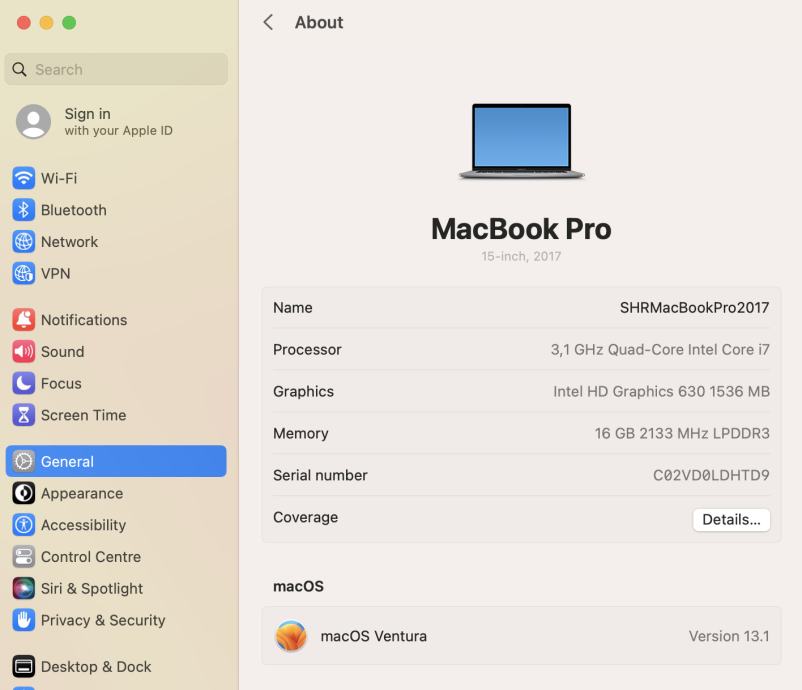Click memory value 16 GB 2133 MHz LPDDR3
This screenshot has width=802, height=690.
pos(682,433)
